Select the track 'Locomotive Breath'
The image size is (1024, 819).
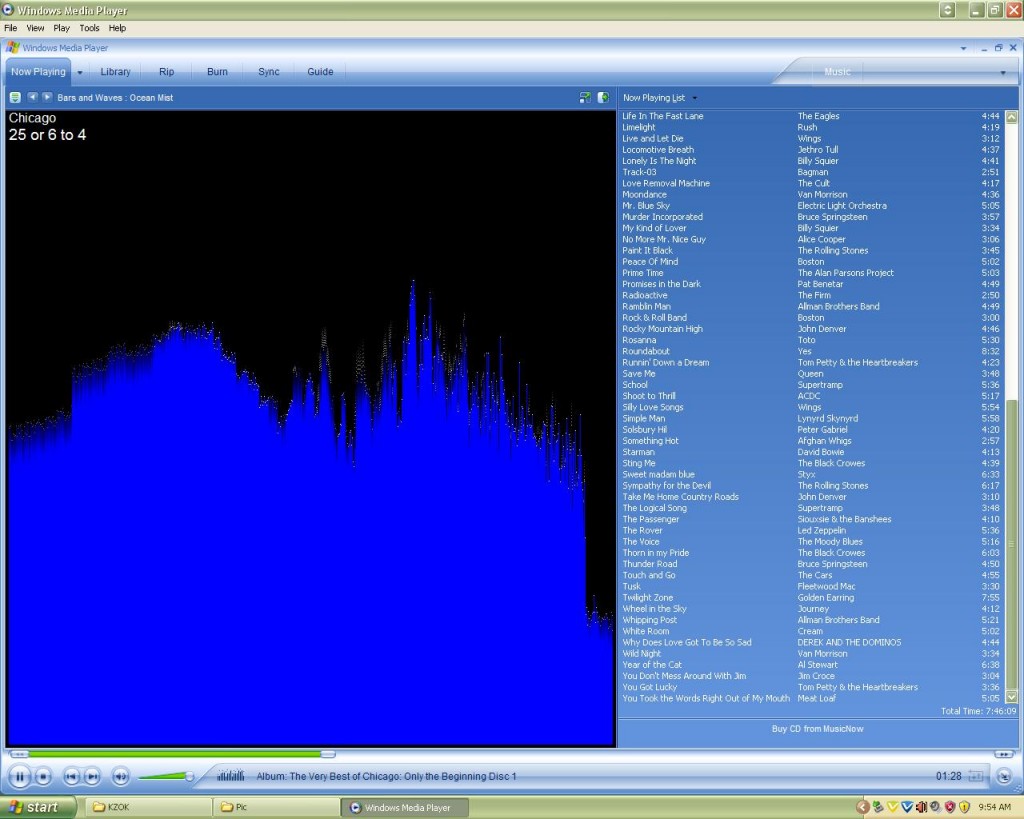point(810,150)
